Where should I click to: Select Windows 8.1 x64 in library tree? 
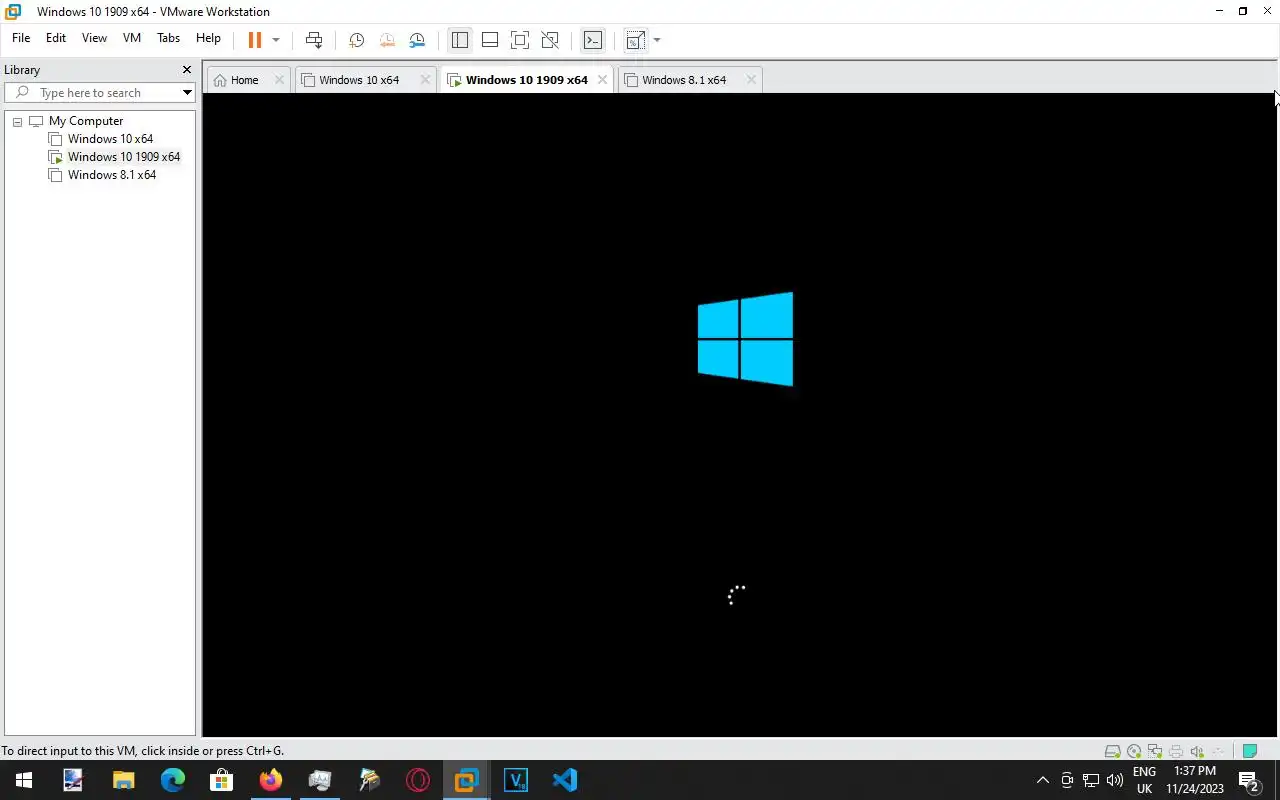pos(112,175)
